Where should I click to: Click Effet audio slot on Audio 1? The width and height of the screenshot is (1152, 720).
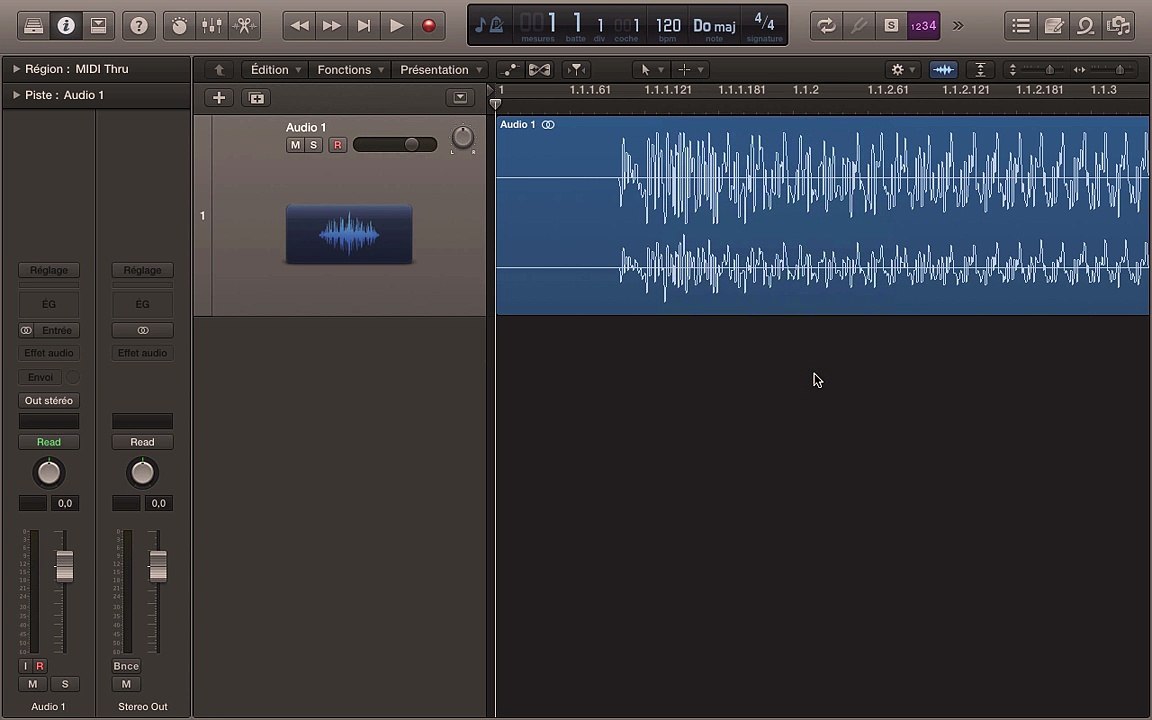(48, 353)
